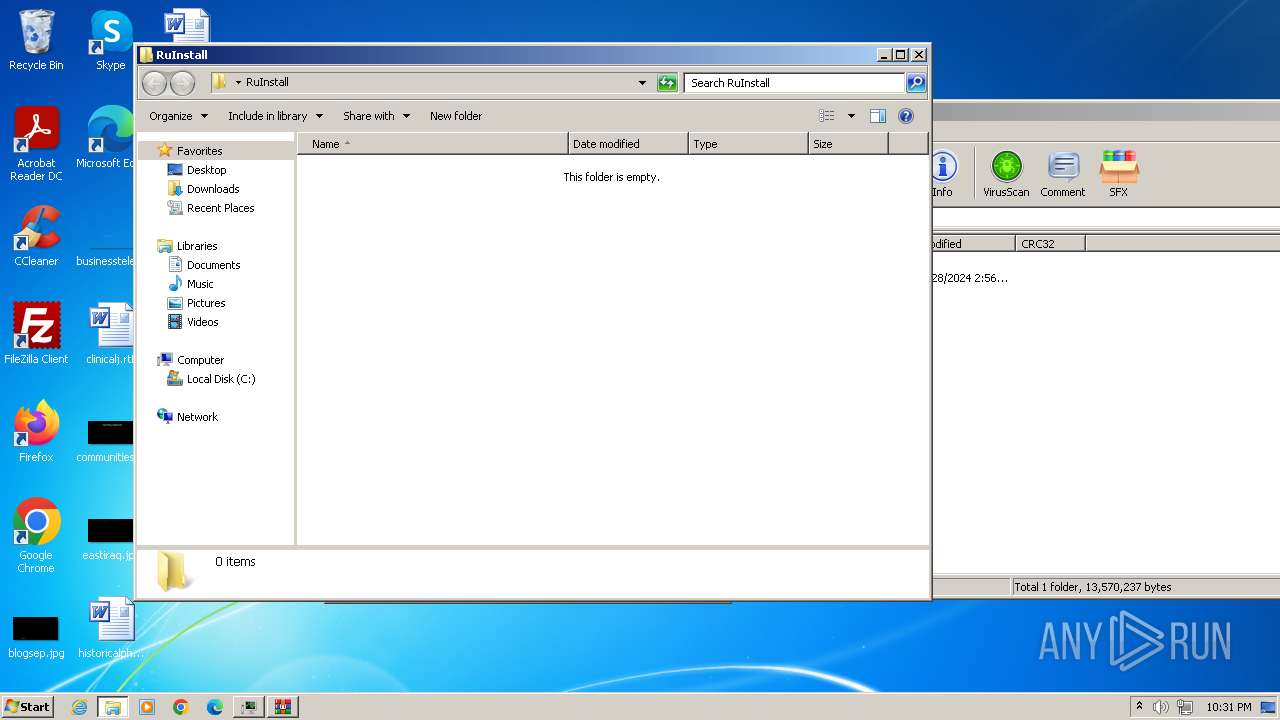Open the blogsep.jpg desktop file
Image resolution: width=1280 pixels, height=720 pixels.
pyautogui.click(x=36, y=636)
